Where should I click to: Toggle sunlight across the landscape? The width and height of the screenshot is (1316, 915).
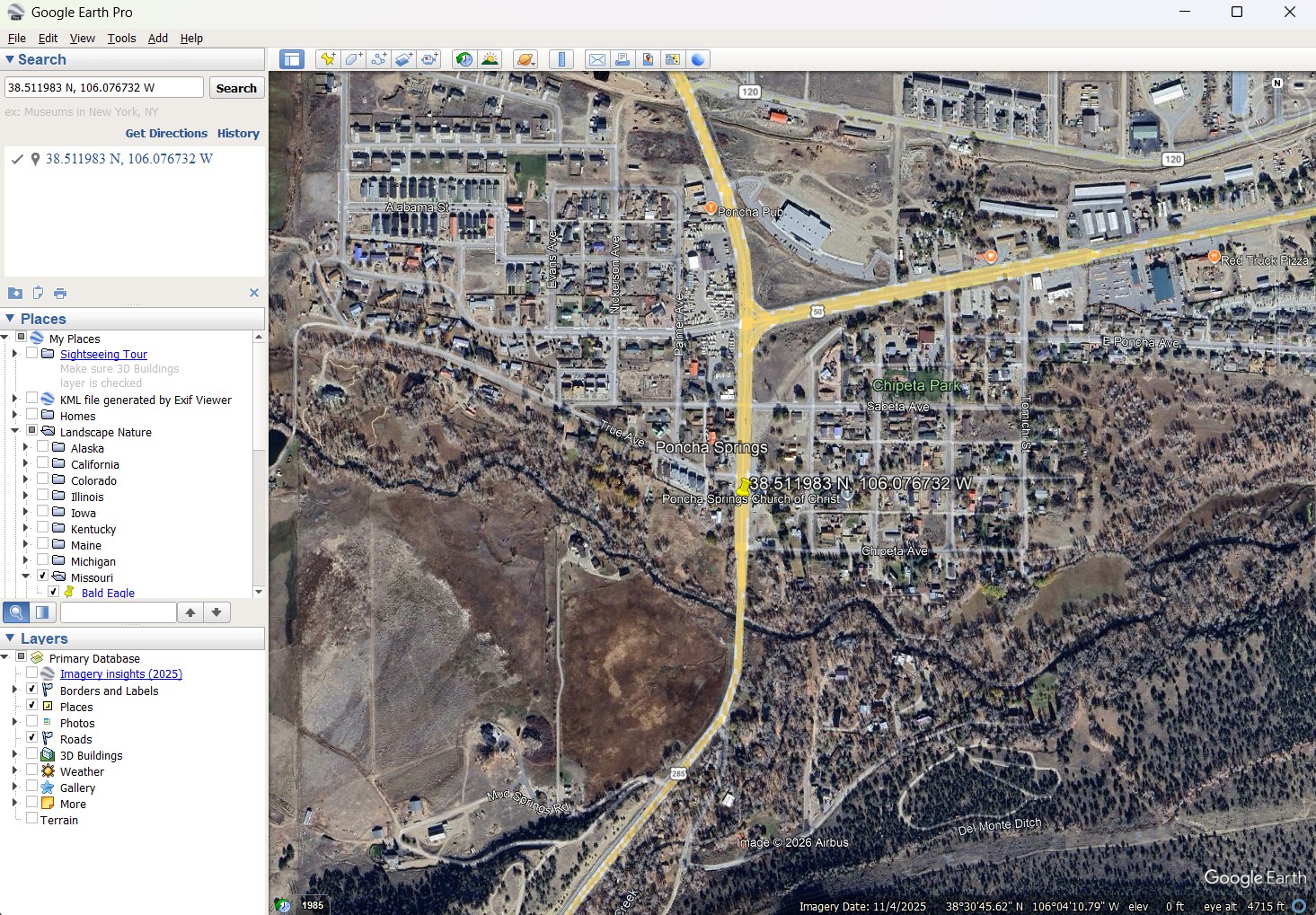click(x=490, y=59)
